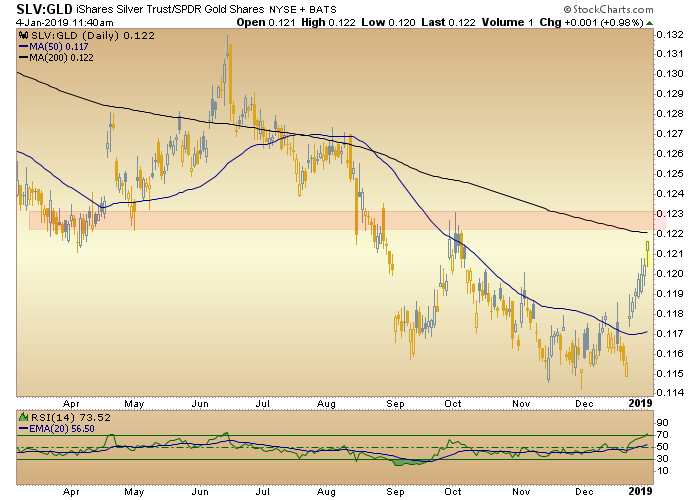Click the 'RSI(14) 73.52' label
Image resolution: width=700 pixels, height=500 pixels.
click(71, 418)
